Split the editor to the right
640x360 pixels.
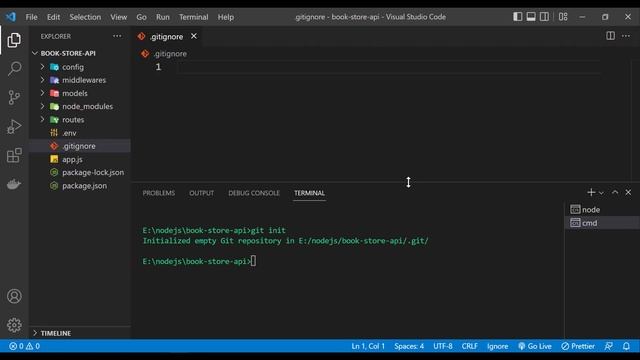610,36
